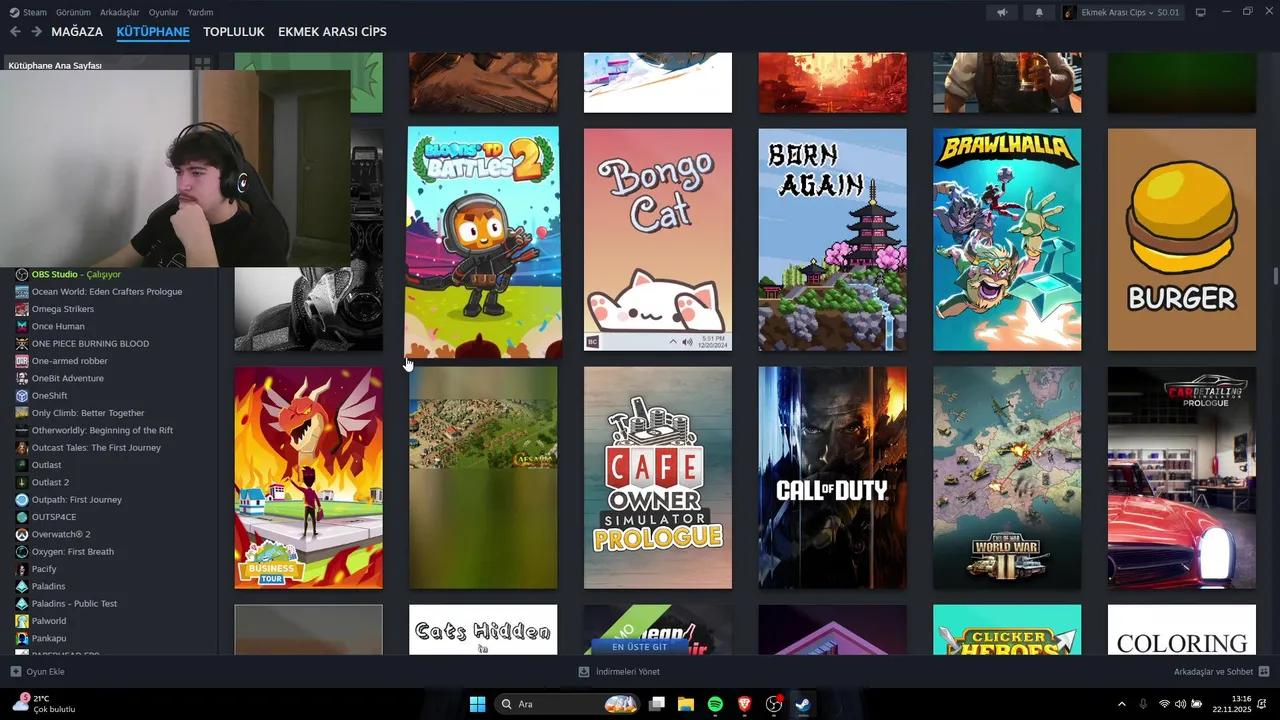Open the notifications bell icon
The width and height of the screenshot is (1280, 720).
click(1039, 12)
